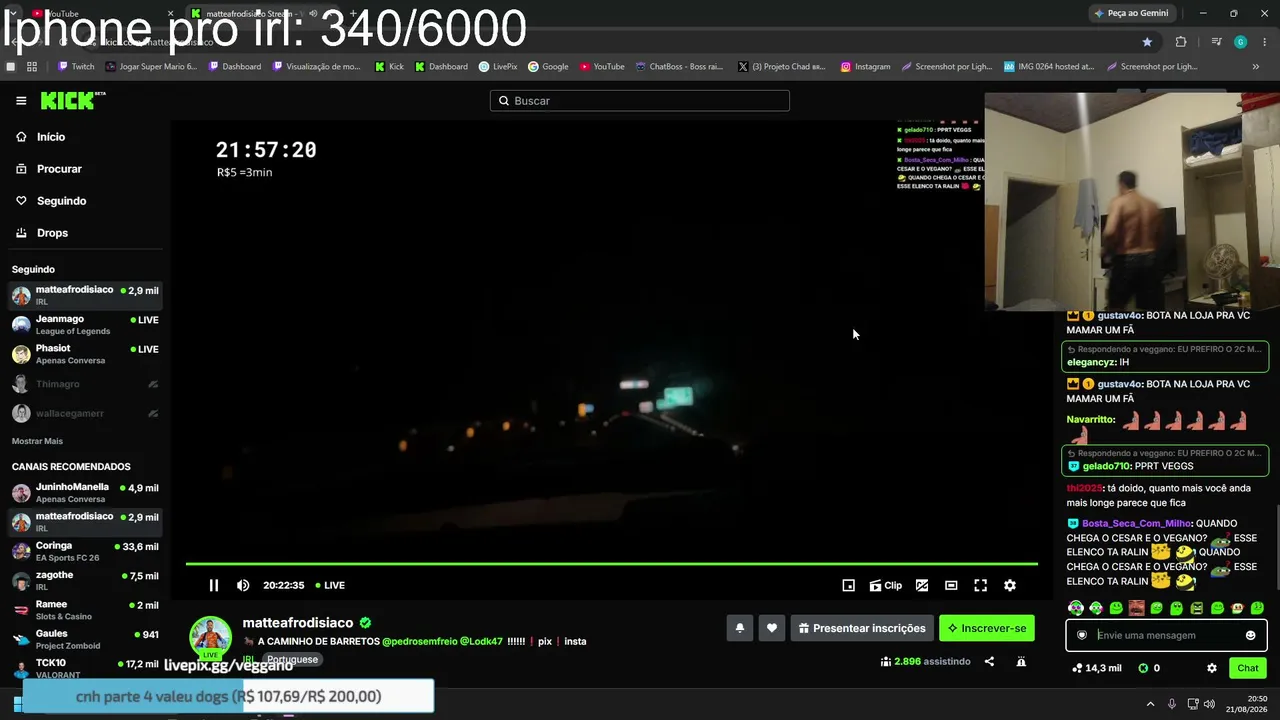This screenshot has height=720, width=1280.
Task: Click Presentear inscrições button
Action: pos(862,628)
